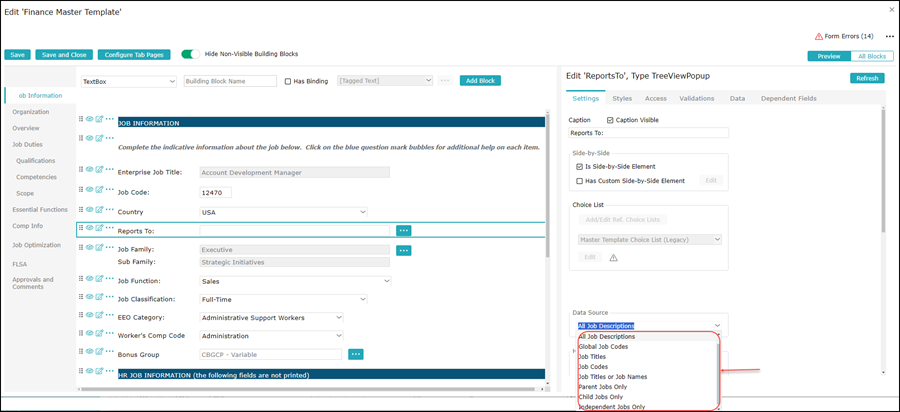
Task: Grab drag handle of Job Function row
Action: point(81,279)
